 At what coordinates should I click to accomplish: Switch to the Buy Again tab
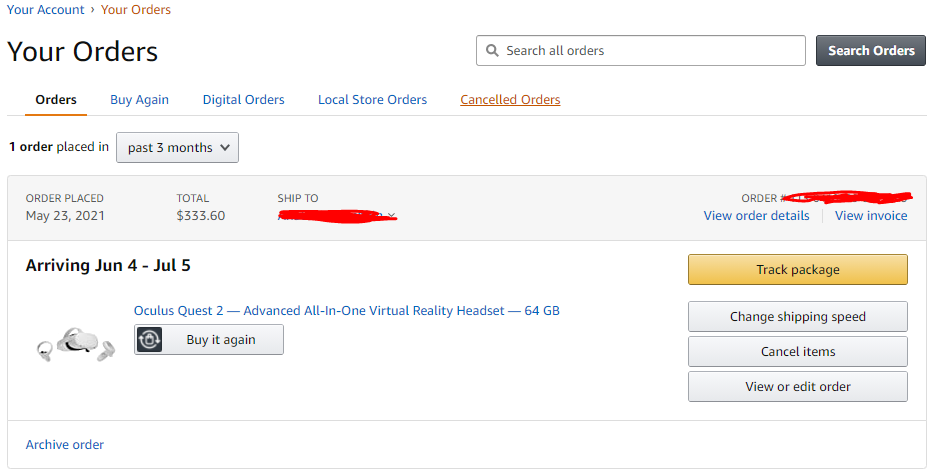[139, 100]
